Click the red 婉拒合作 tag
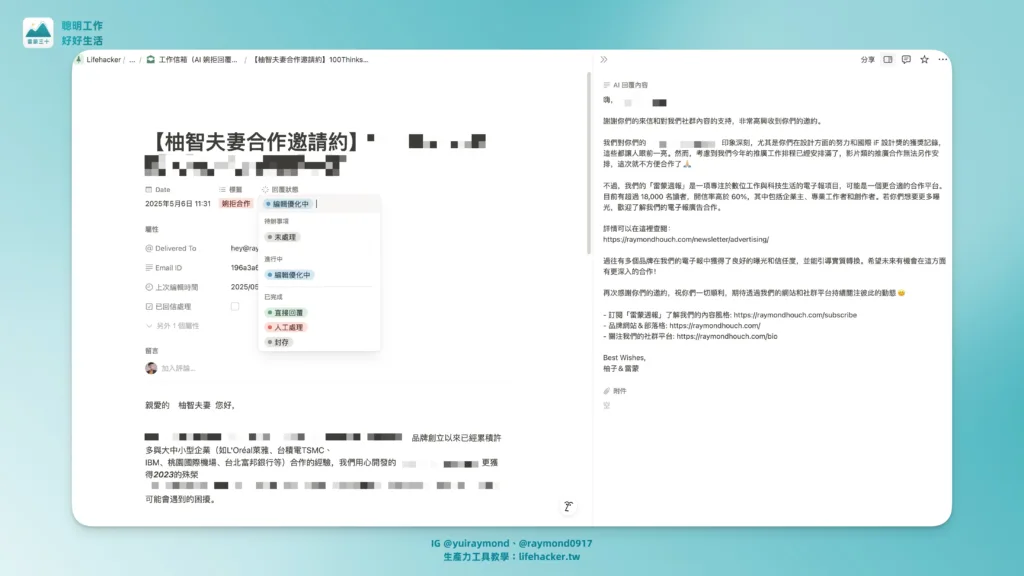1024x576 pixels. coord(239,203)
